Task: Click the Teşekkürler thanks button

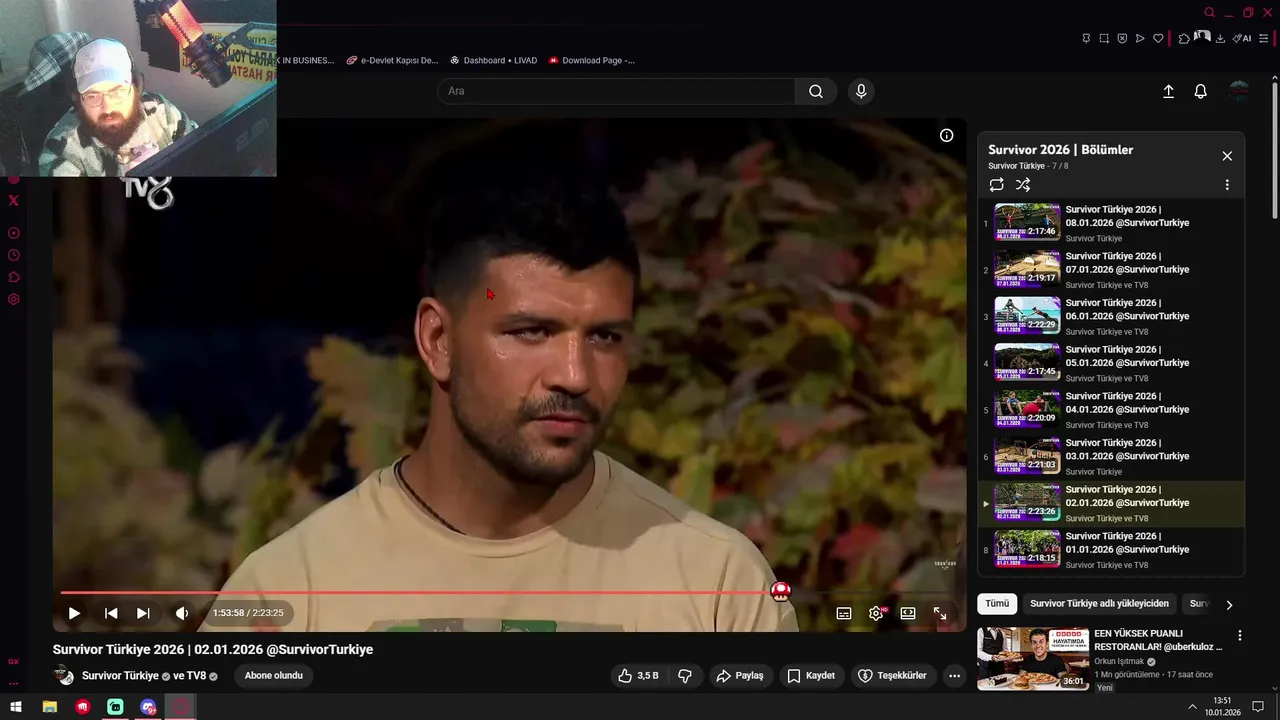Action: click(892, 676)
